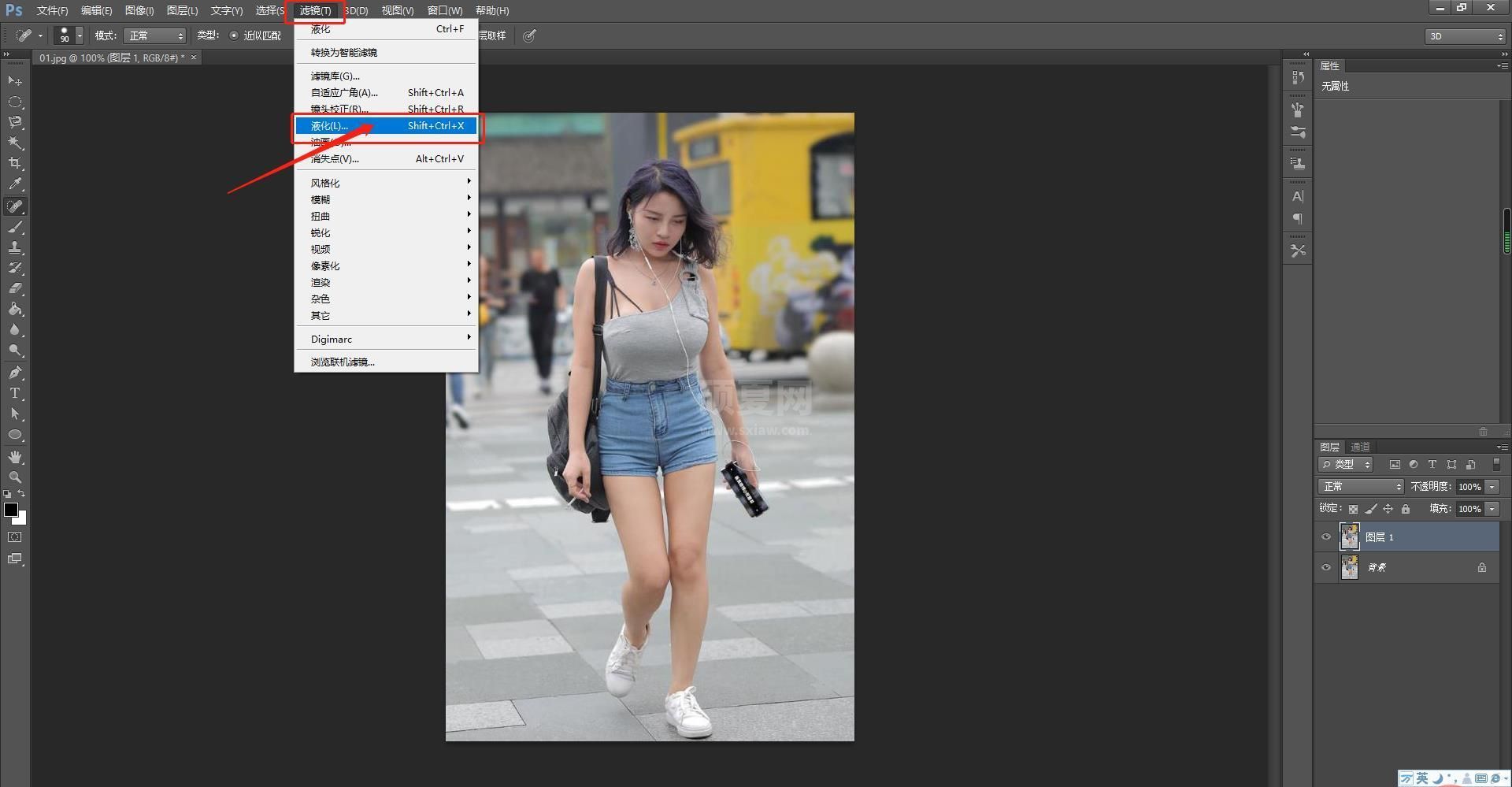Expand the 风格化 filter submenu
1512x787 pixels.
coord(386,183)
